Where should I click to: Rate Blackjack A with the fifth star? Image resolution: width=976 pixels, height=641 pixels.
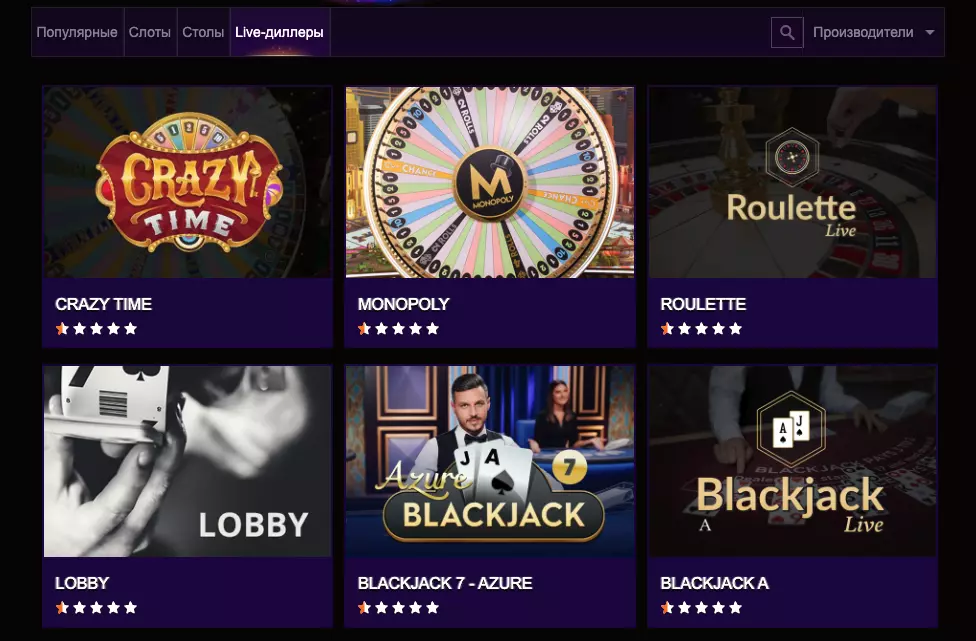pyautogui.click(x=735, y=607)
